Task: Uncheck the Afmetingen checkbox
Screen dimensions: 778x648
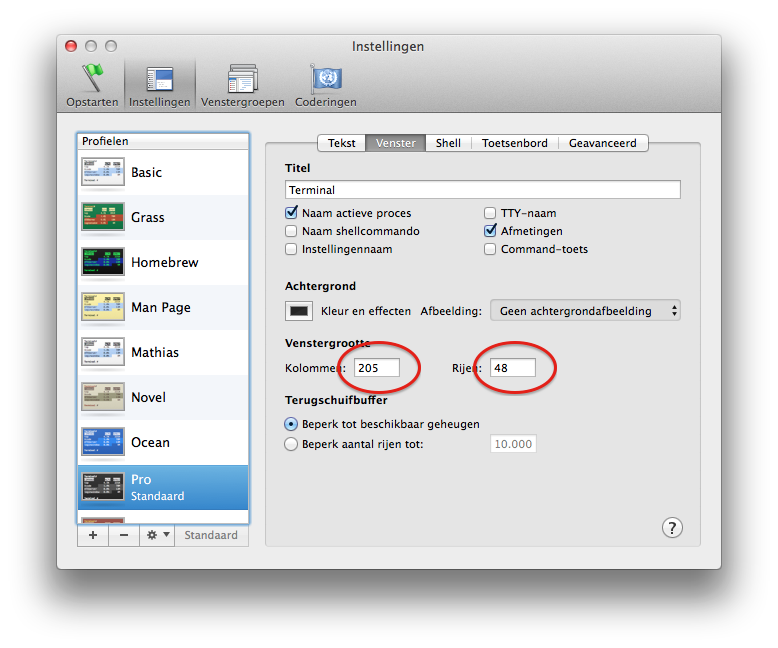Action: click(491, 231)
